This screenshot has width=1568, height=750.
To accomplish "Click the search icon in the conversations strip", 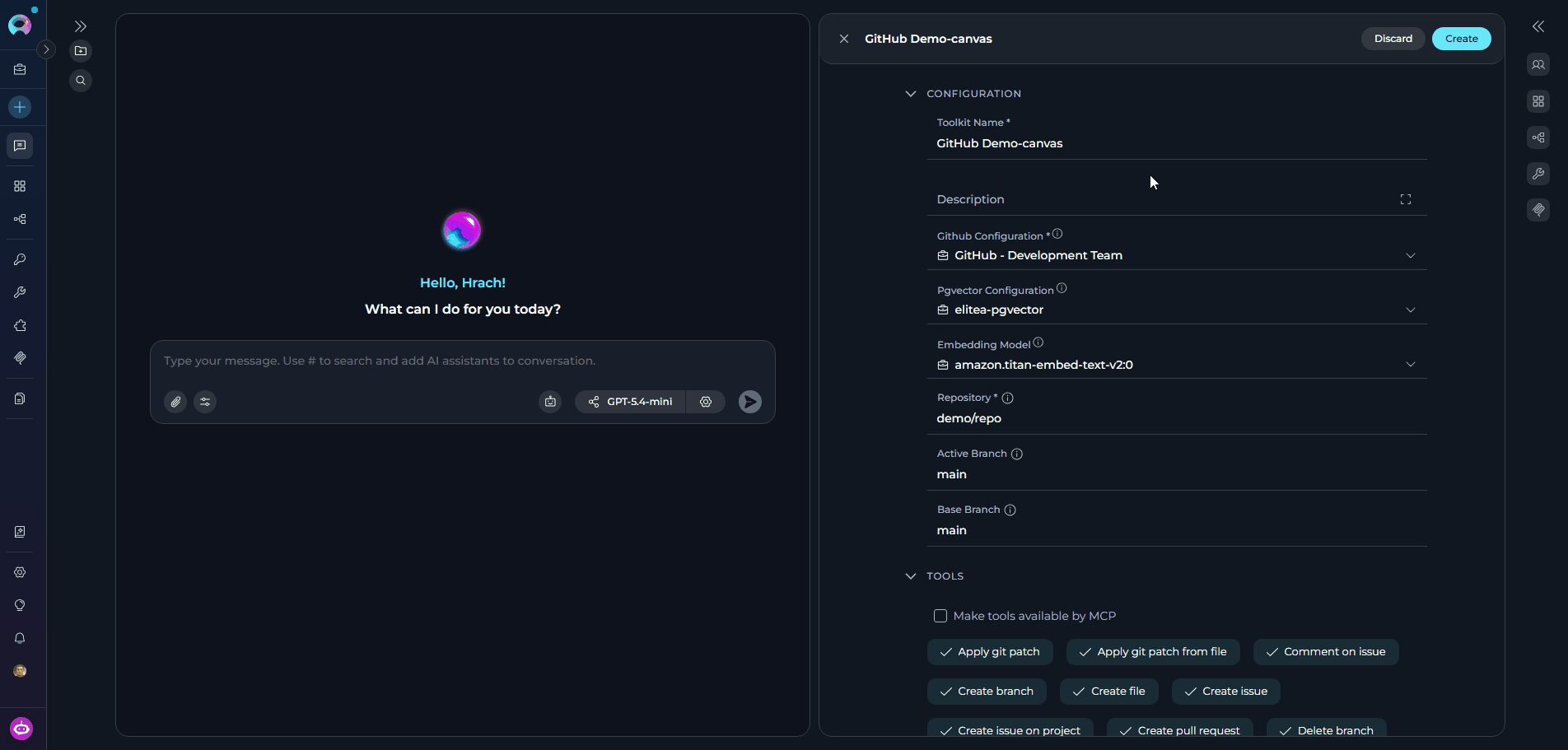I will pos(81,81).
